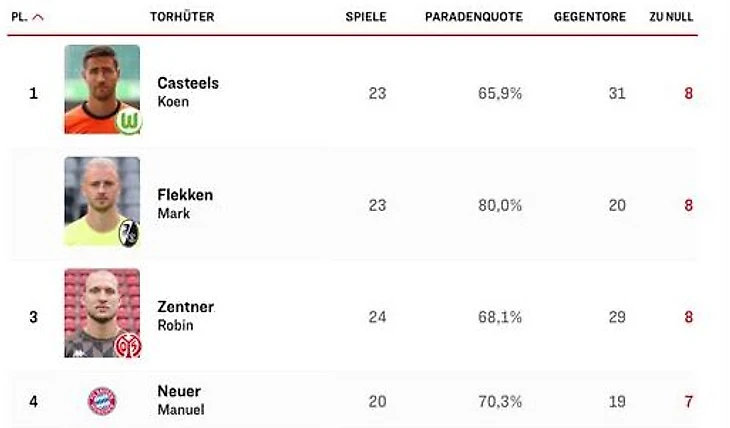
Task: Sort table by Spiele column header
Action: pos(366,17)
